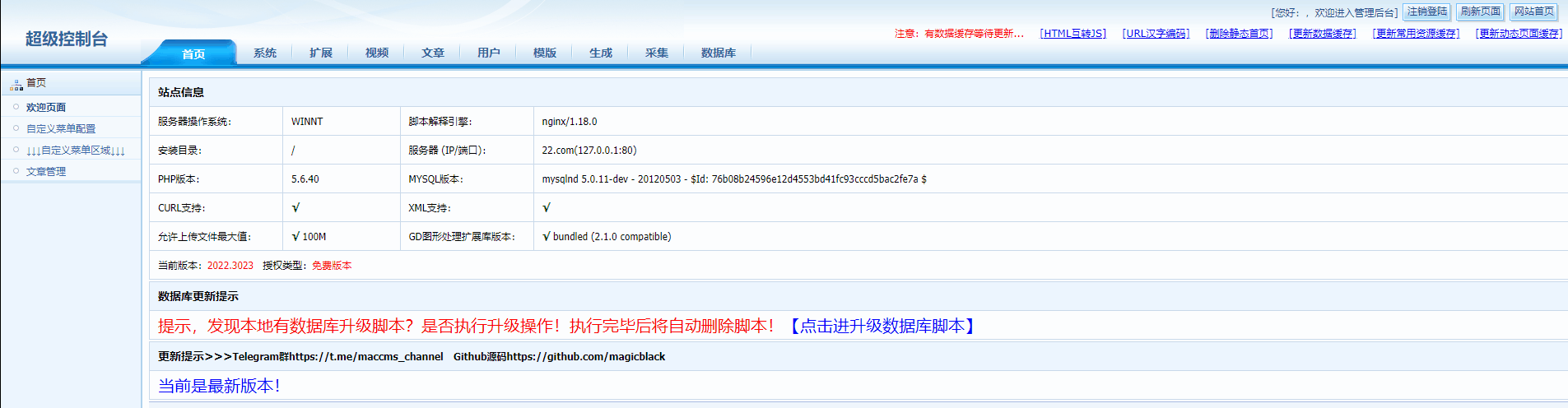Click the XML支持 checkmark value
This screenshot has height=408, width=1568.
(x=547, y=208)
